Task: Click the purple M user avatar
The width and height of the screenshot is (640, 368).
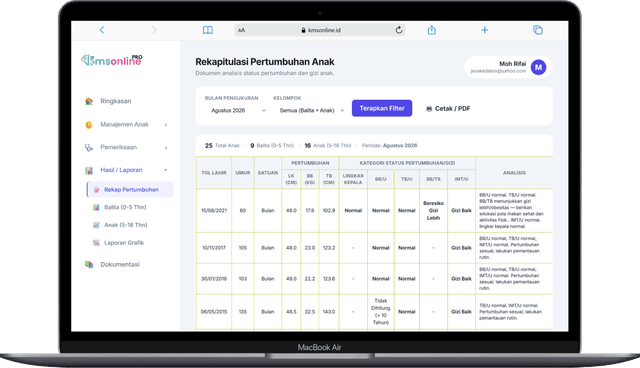Action: click(538, 67)
